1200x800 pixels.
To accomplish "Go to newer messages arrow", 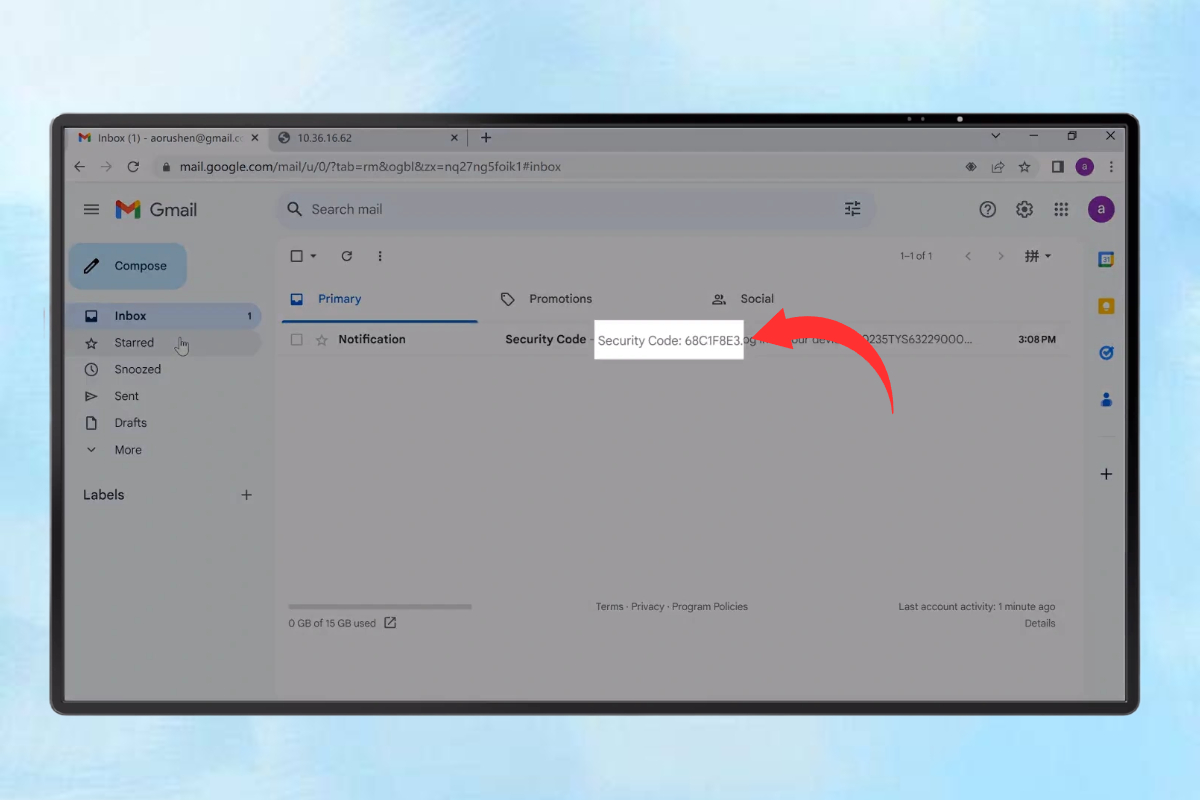I will coord(968,256).
